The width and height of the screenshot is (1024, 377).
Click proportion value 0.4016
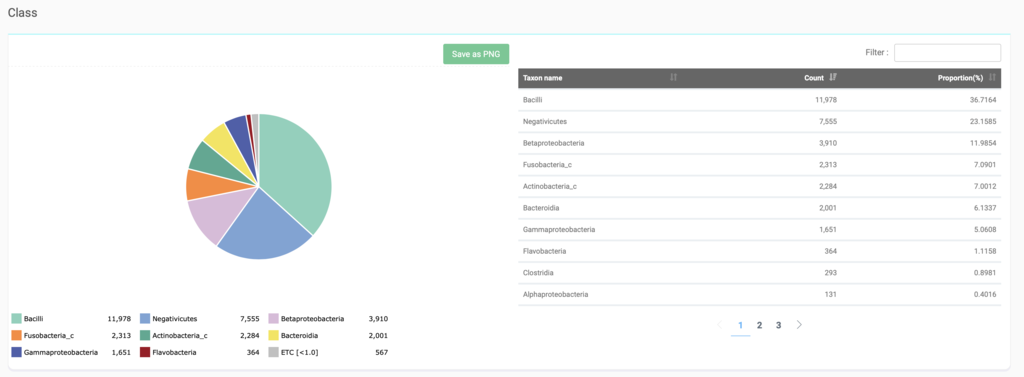(x=985, y=294)
